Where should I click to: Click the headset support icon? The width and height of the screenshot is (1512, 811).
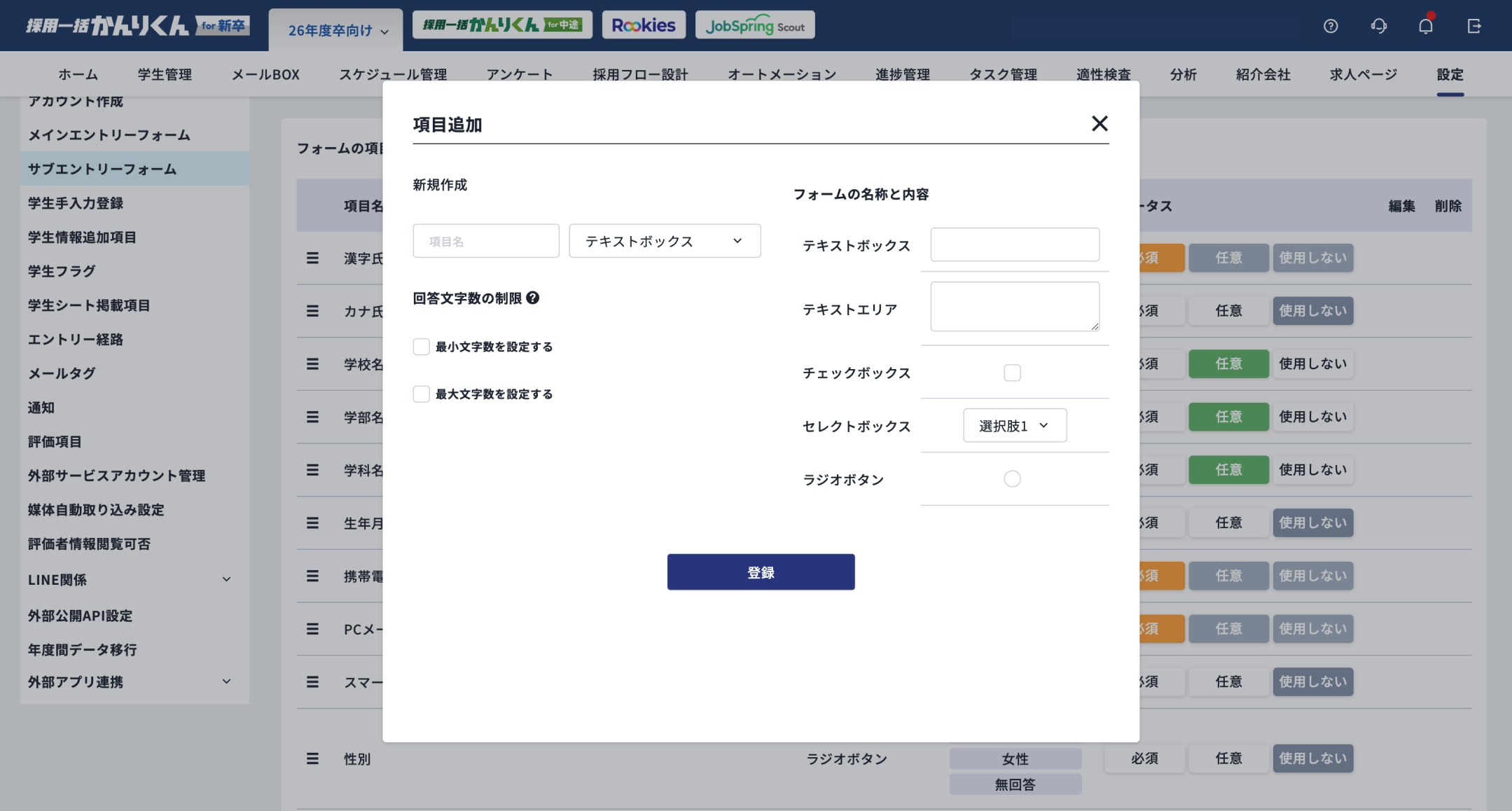(x=1378, y=25)
